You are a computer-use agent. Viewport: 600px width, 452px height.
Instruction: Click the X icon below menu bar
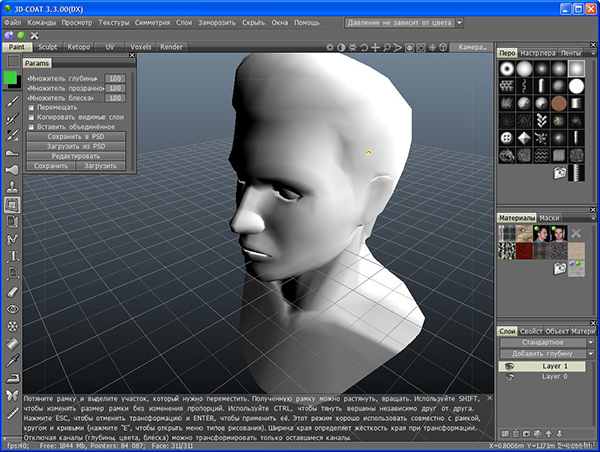(x=35, y=34)
